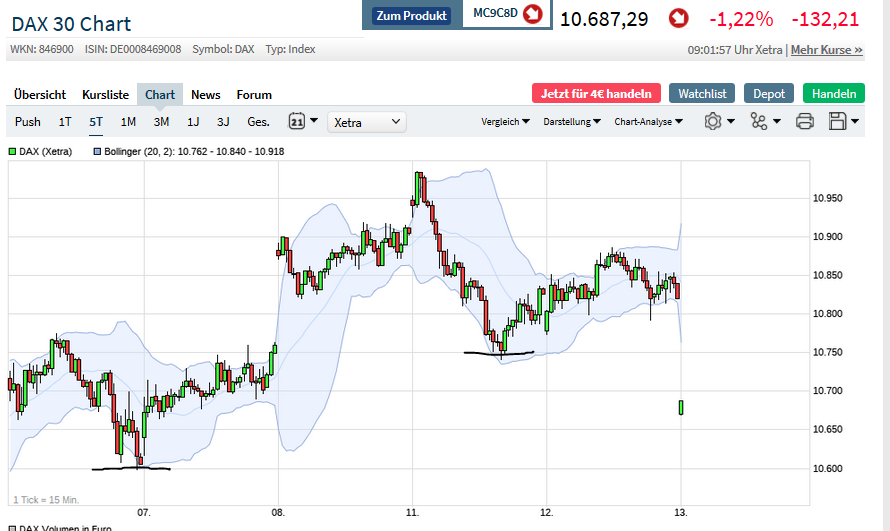This screenshot has width=890, height=531.
Task: Click the green Handeln button
Action: (x=833, y=93)
